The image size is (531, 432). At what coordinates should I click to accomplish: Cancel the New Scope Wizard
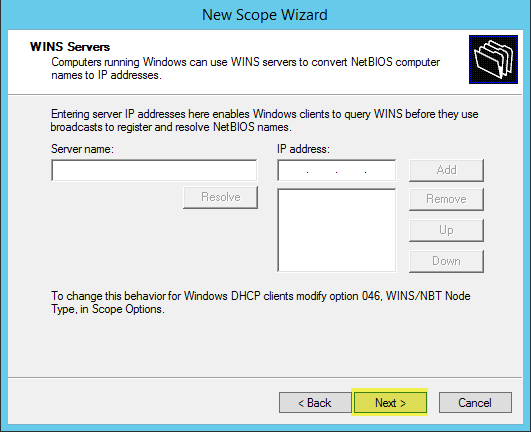click(x=475, y=403)
